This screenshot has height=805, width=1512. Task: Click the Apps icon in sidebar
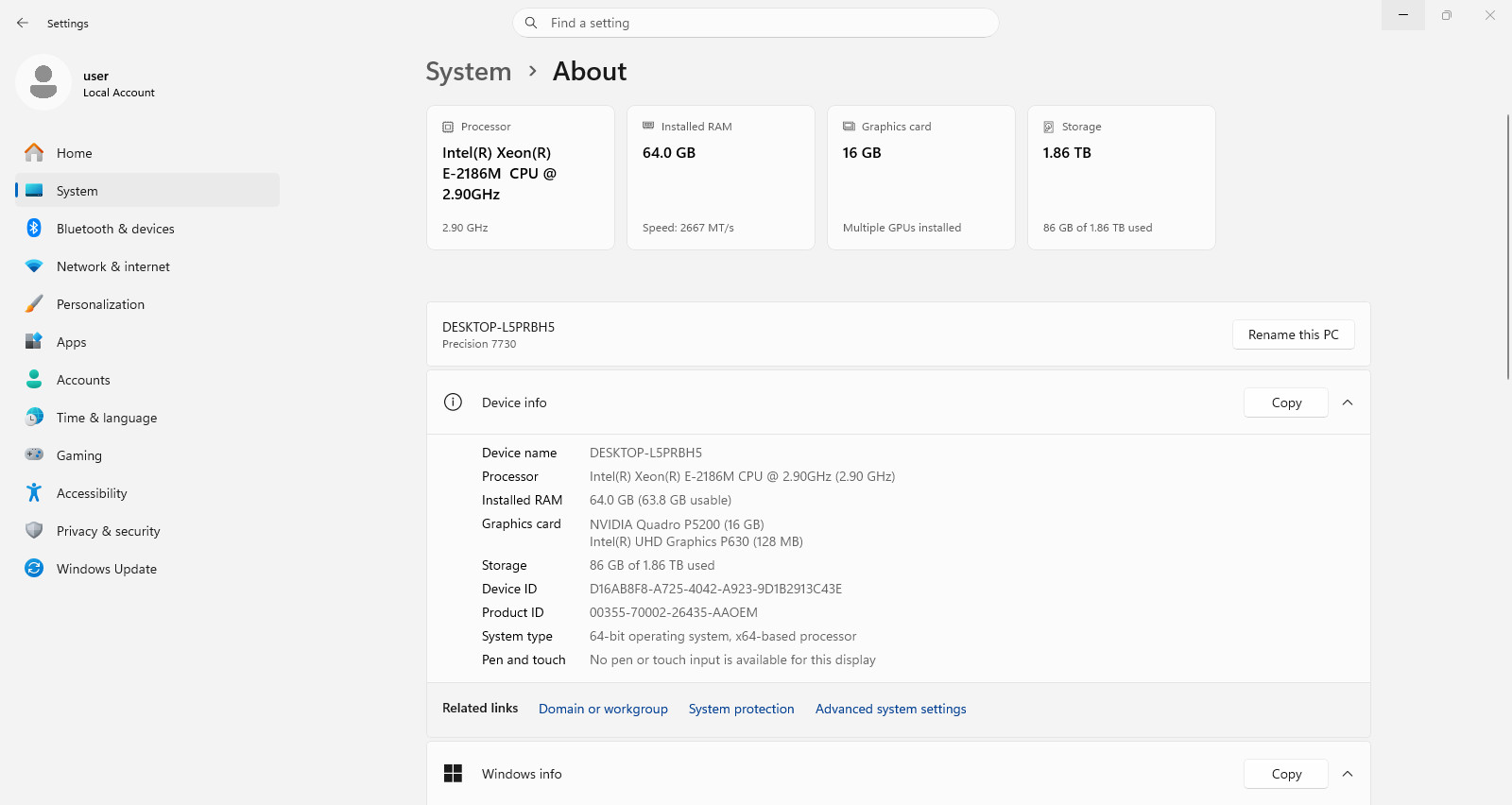coord(34,341)
